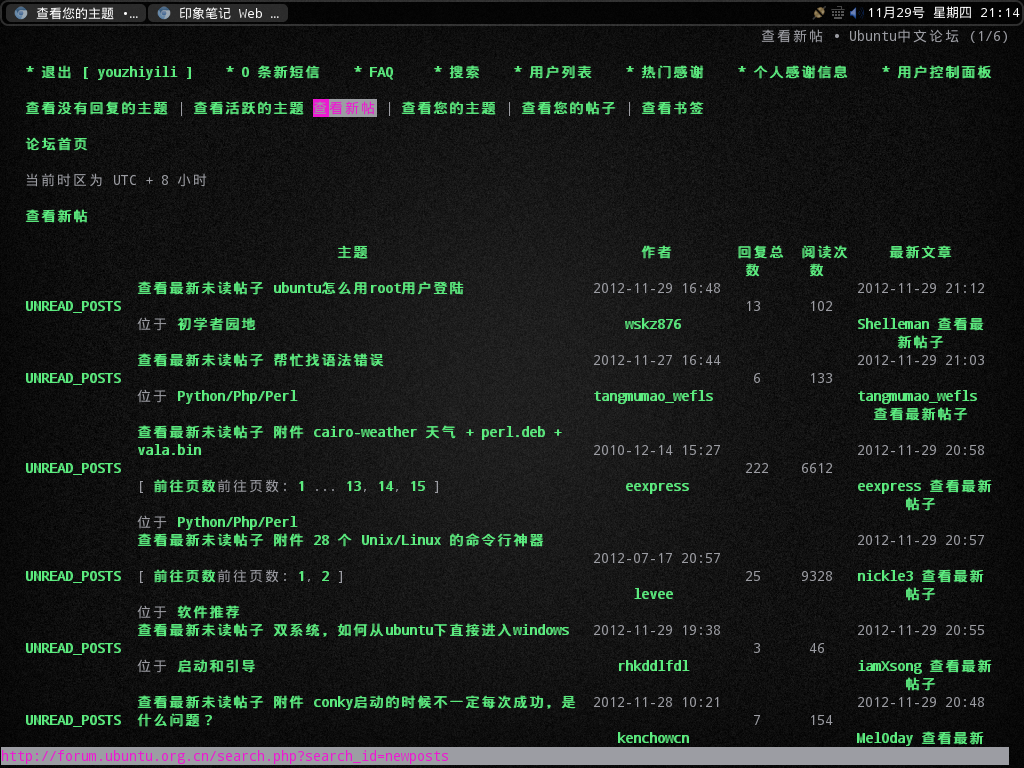
Task: Open thread ubuntu怎么用root用户登陆
Action: [x=368, y=289]
